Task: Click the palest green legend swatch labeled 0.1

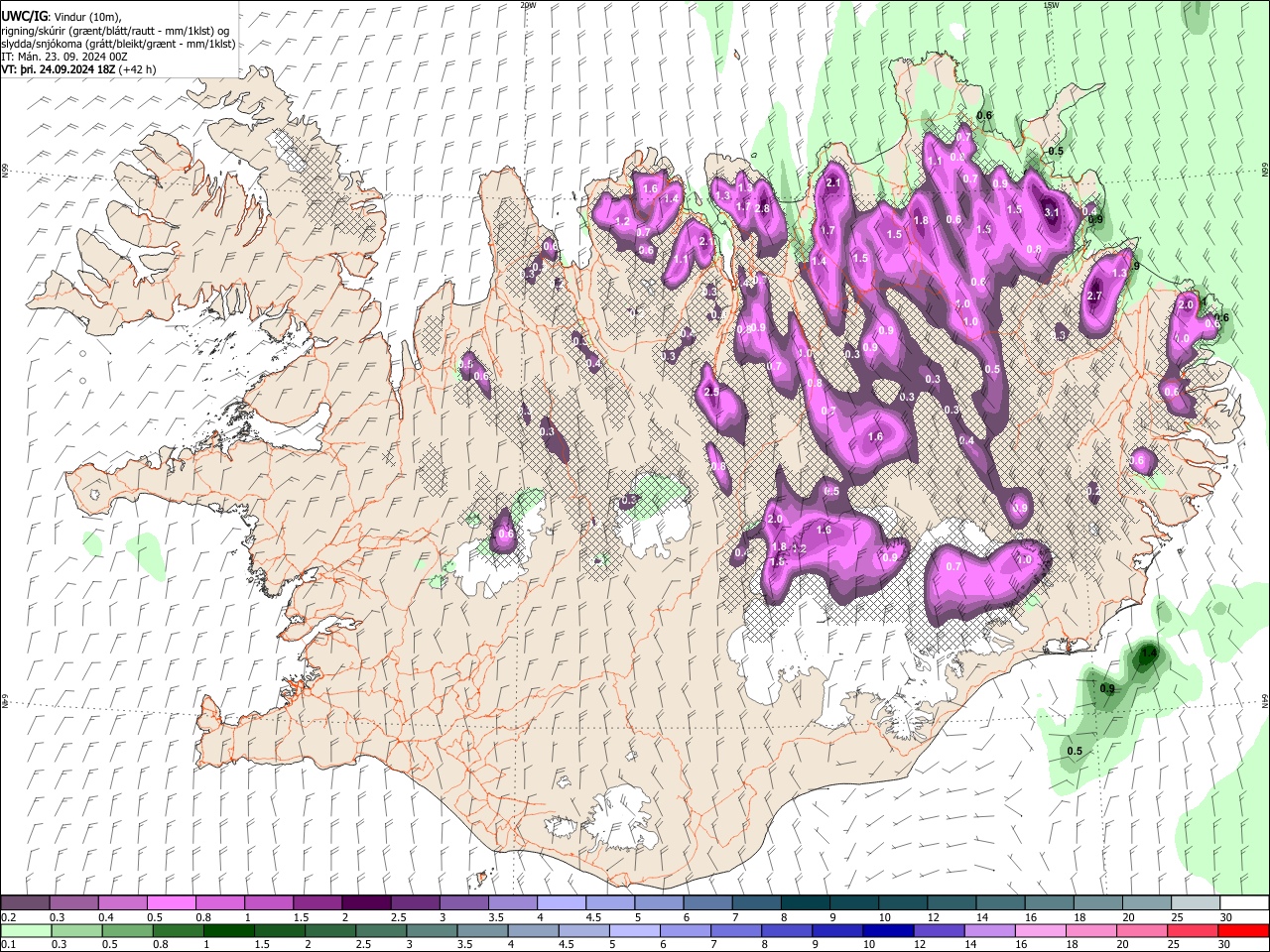Action: 26,930
